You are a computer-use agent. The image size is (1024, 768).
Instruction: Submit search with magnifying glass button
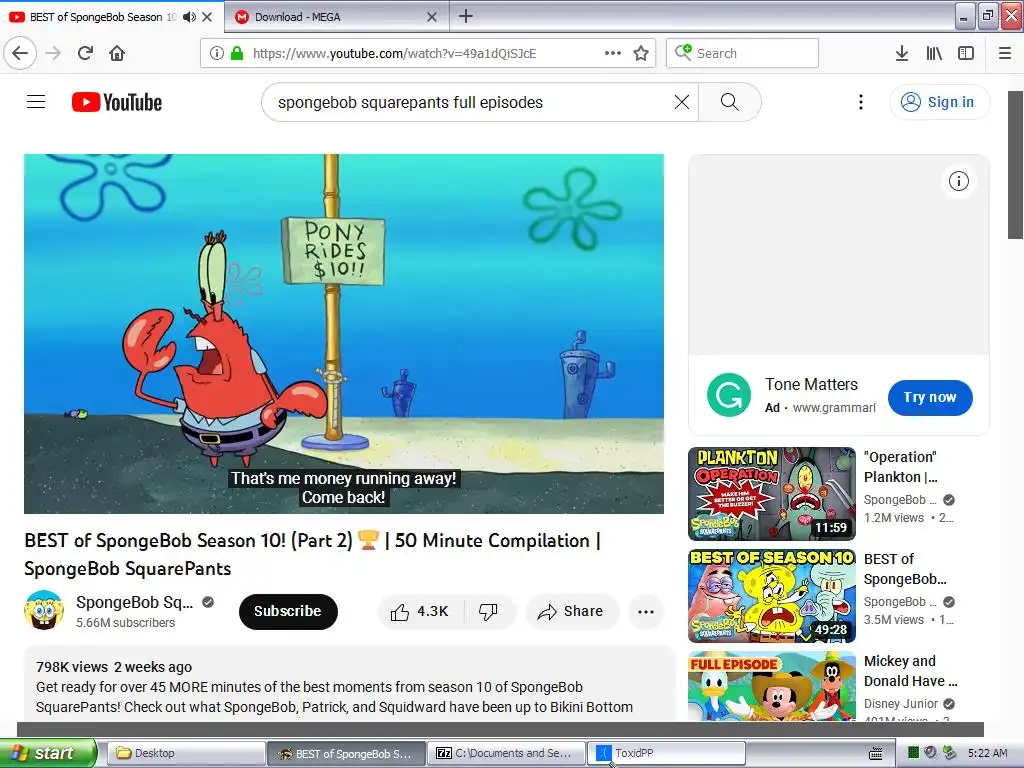tap(729, 102)
